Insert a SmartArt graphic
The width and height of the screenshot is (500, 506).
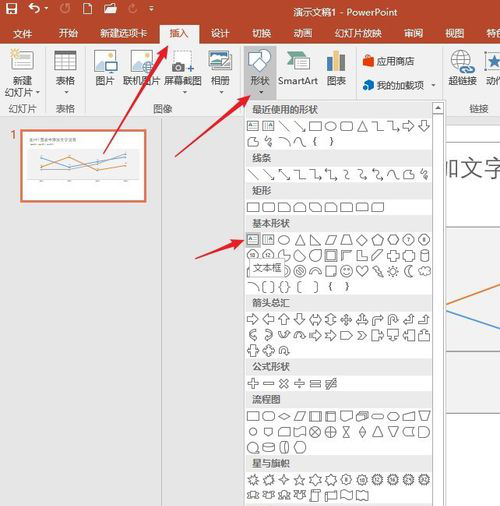click(298, 69)
